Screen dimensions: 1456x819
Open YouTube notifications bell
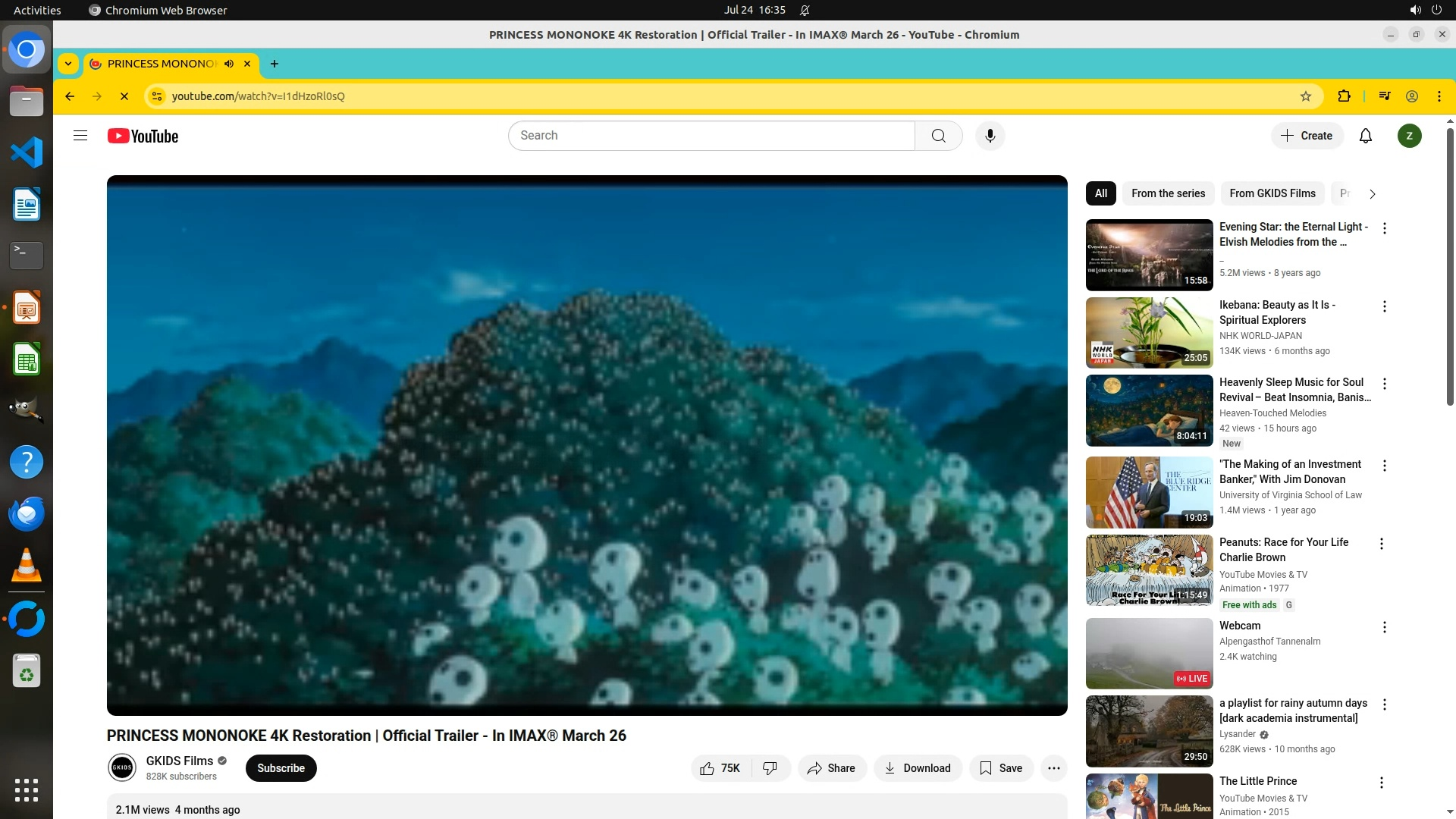1365,136
